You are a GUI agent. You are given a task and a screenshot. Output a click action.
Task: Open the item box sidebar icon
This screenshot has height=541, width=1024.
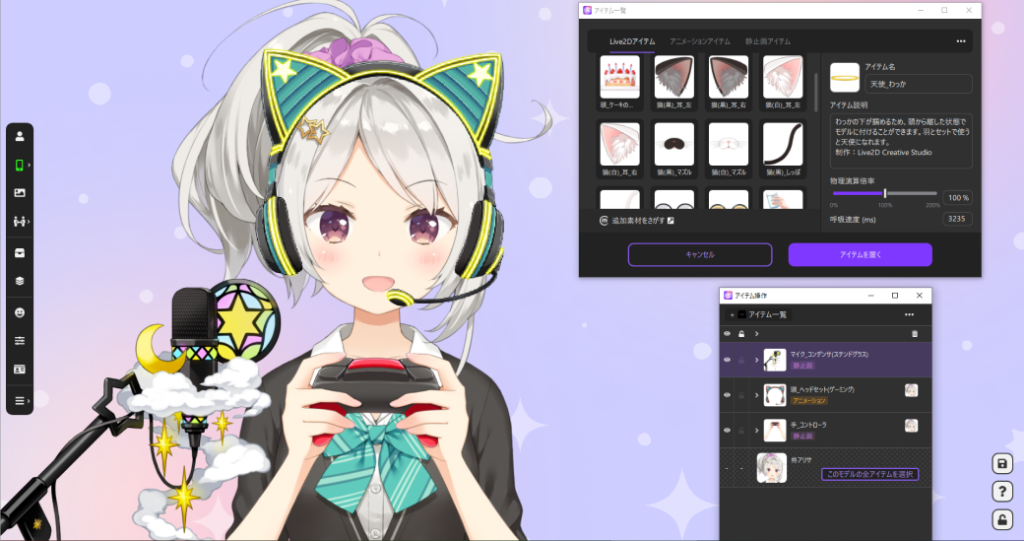click(x=20, y=253)
